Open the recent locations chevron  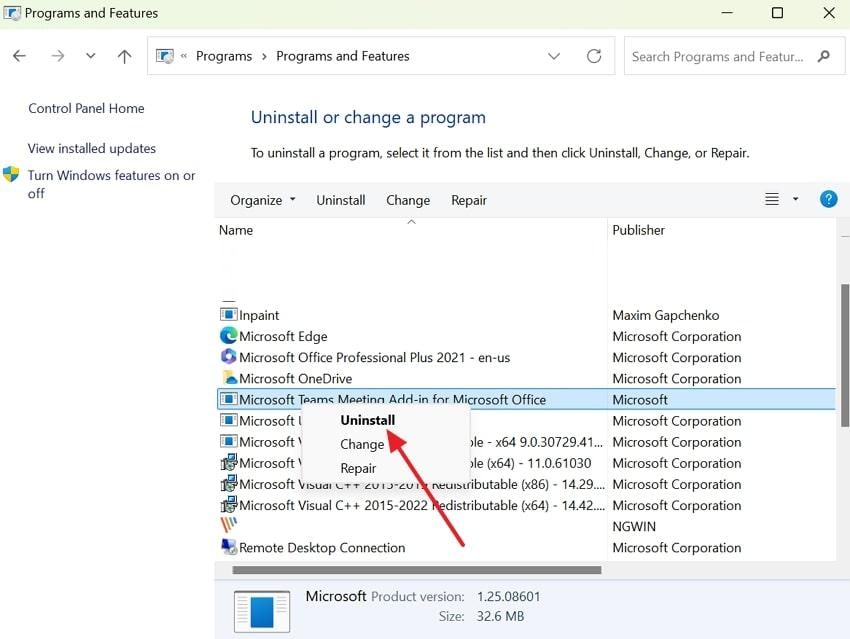(91, 56)
